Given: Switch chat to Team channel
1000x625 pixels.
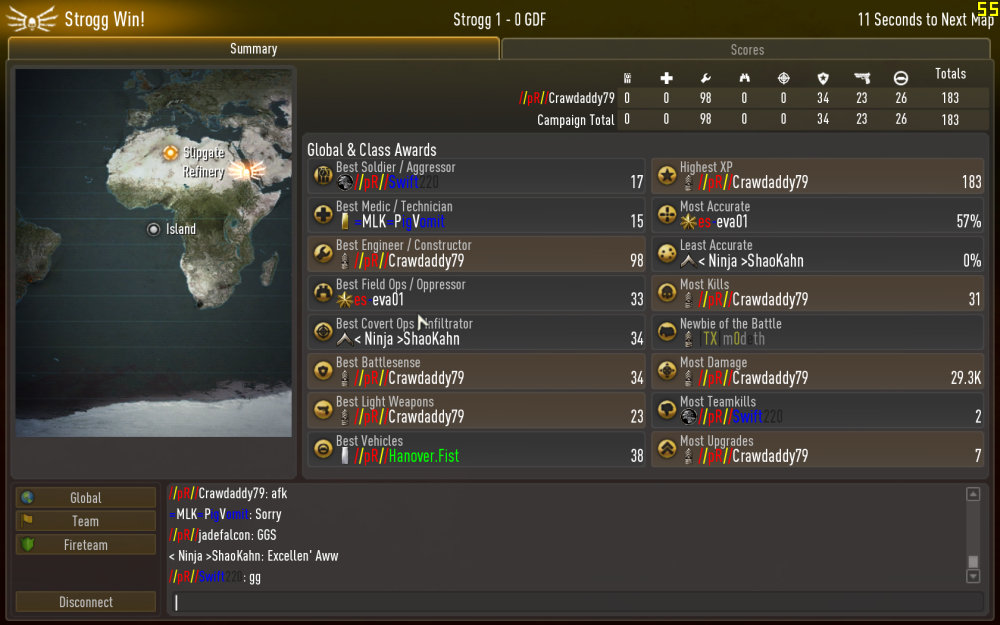Looking at the screenshot, I should click(85, 521).
